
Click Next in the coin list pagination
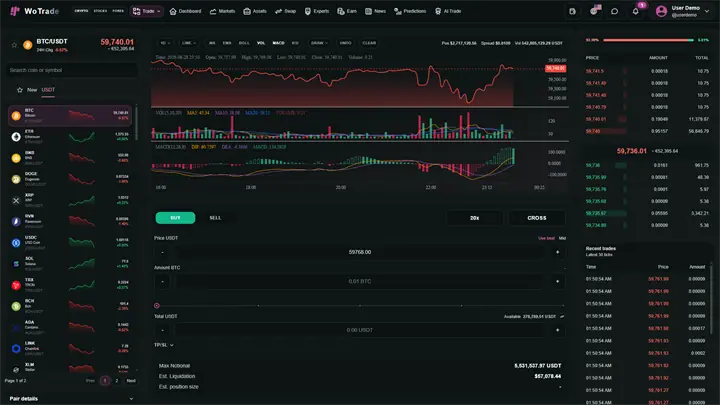[x=131, y=381]
